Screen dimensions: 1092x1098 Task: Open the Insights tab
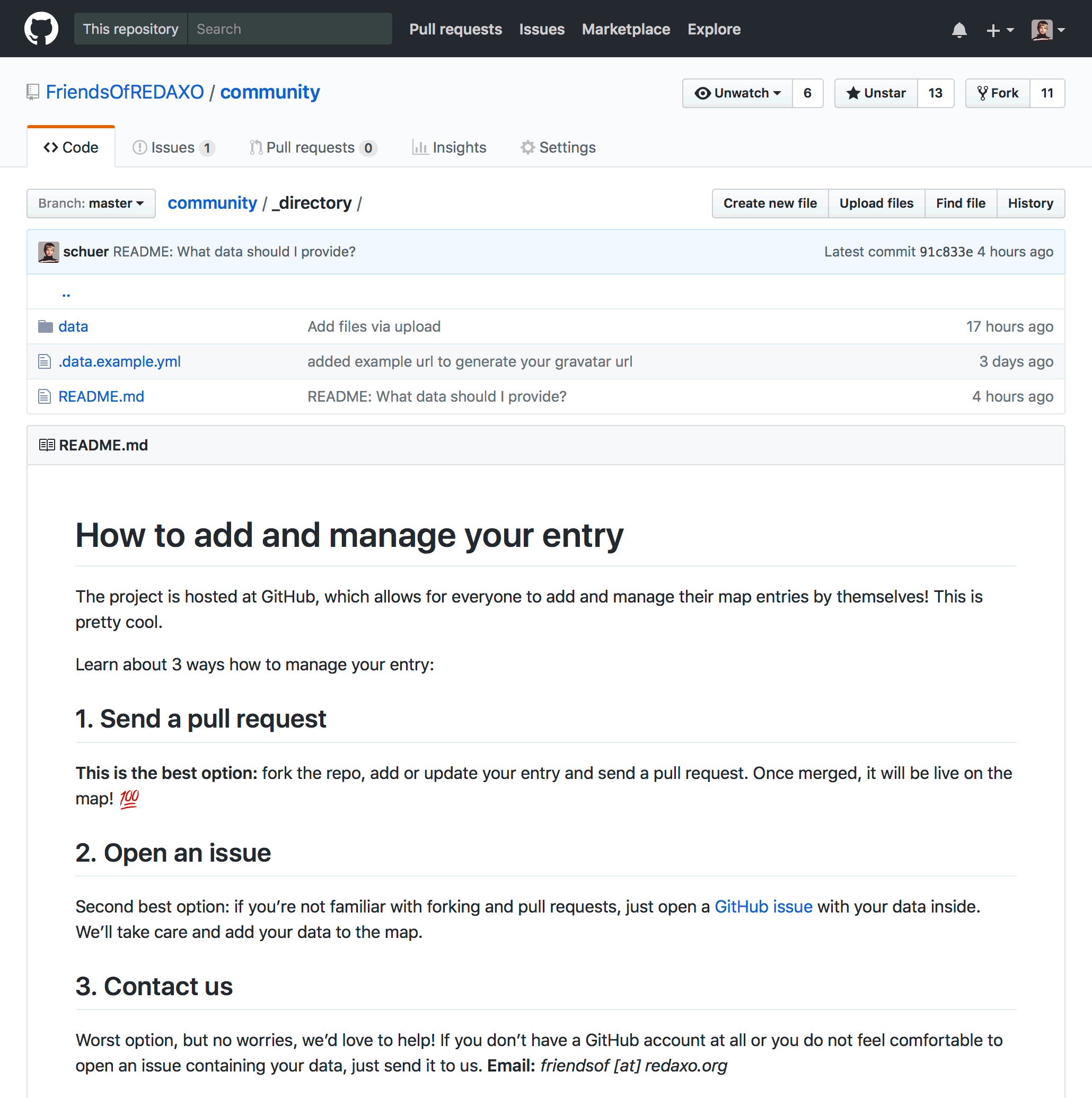(449, 148)
